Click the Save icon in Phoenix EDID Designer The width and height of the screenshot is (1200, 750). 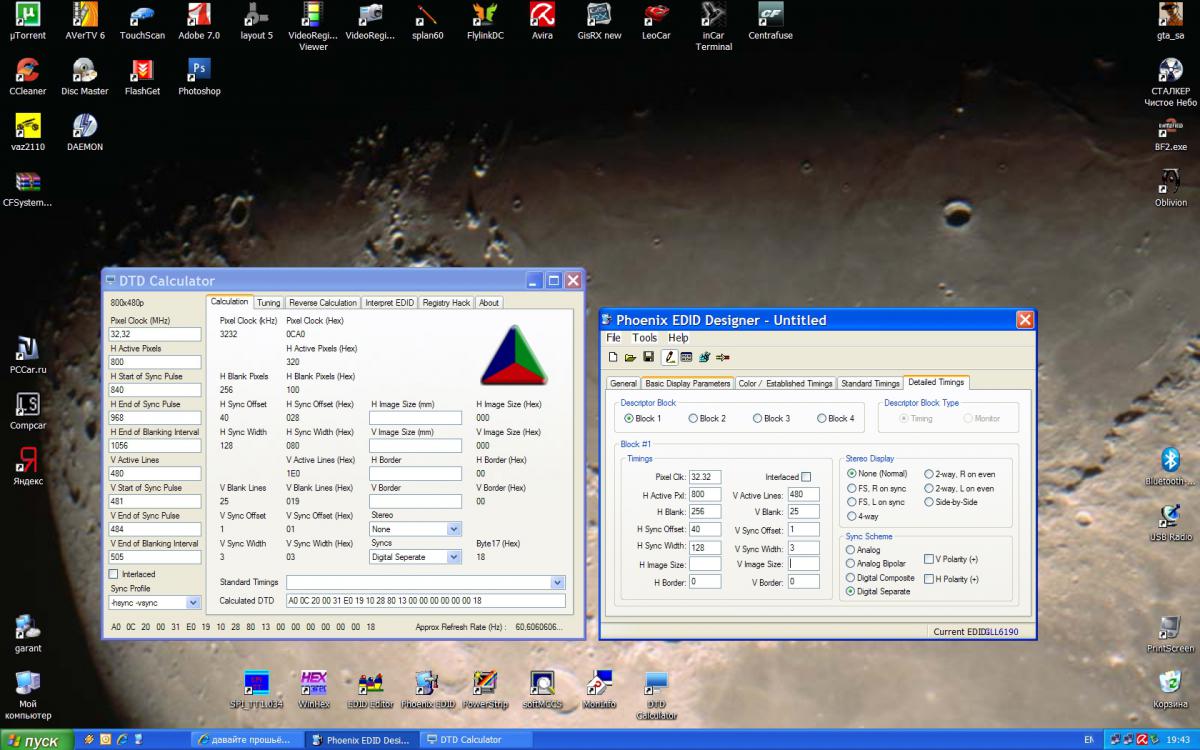pyautogui.click(x=648, y=357)
